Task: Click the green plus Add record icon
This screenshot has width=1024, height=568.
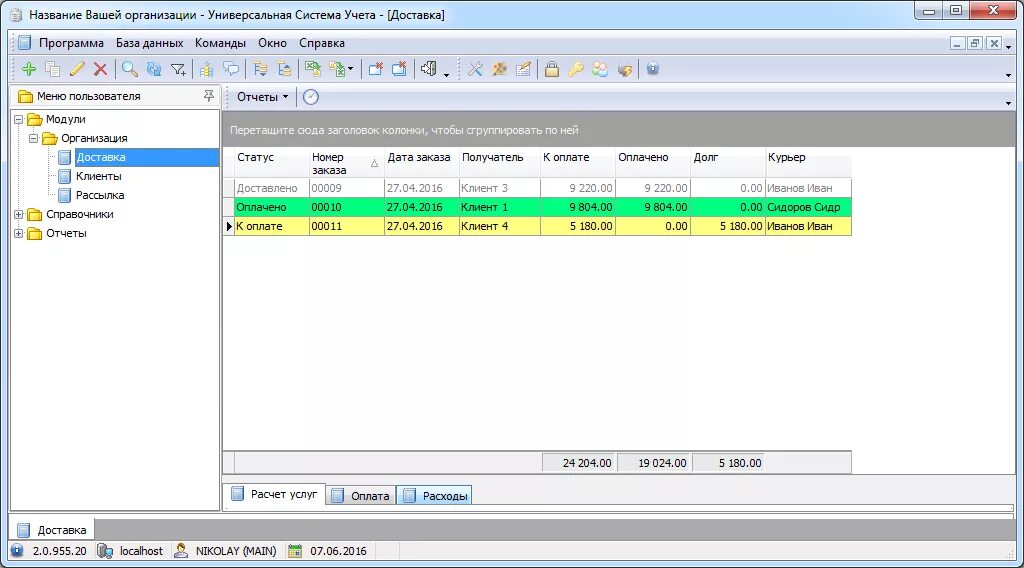Action: pos(29,69)
